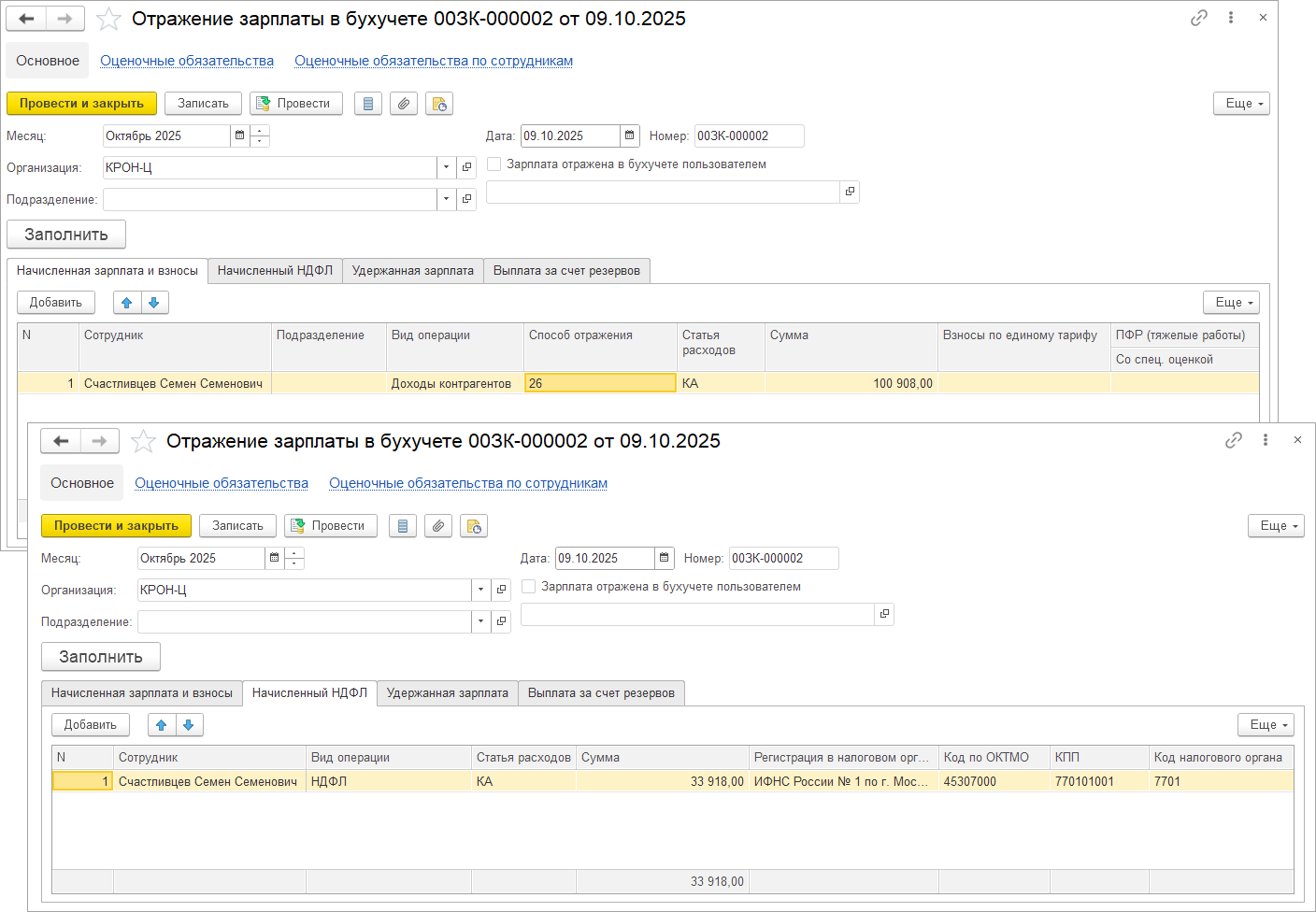
Task: Open the Еще menu above the НДФЛ table
Action: [1269, 725]
